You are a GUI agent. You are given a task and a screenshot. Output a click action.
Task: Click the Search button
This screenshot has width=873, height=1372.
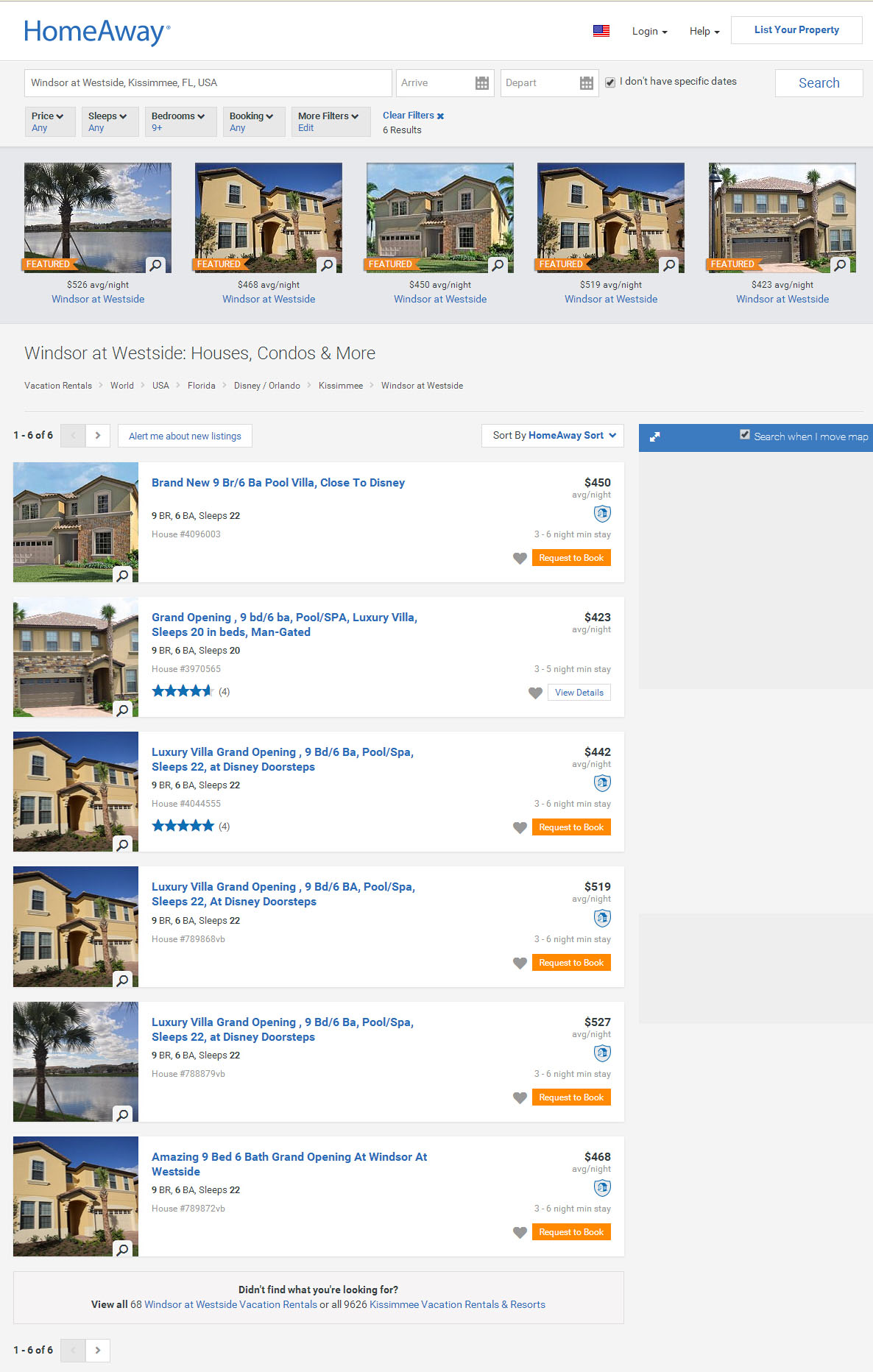coord(819,83)
